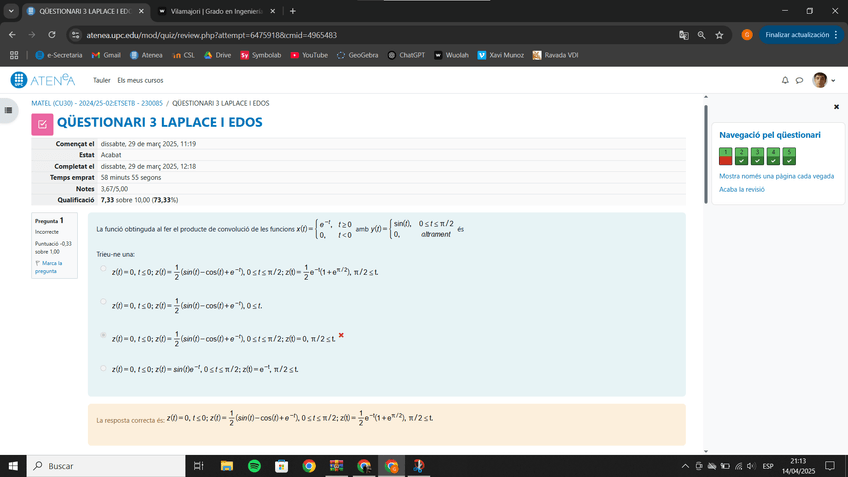848x477 pixels.
Task: Bookmark this page with the star icon
Action: [719, 35]
